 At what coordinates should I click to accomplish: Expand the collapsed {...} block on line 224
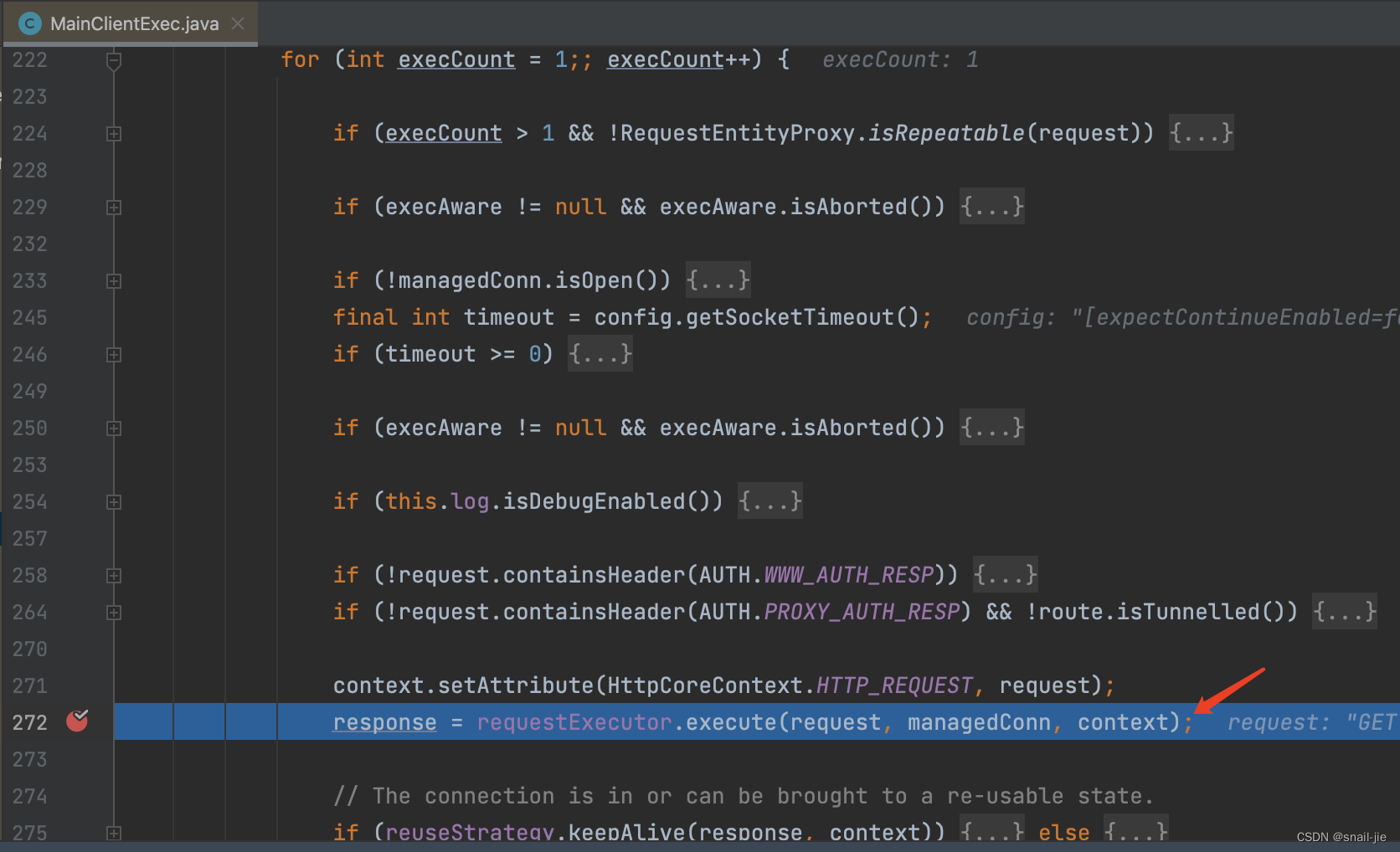tap(1201, 132)
